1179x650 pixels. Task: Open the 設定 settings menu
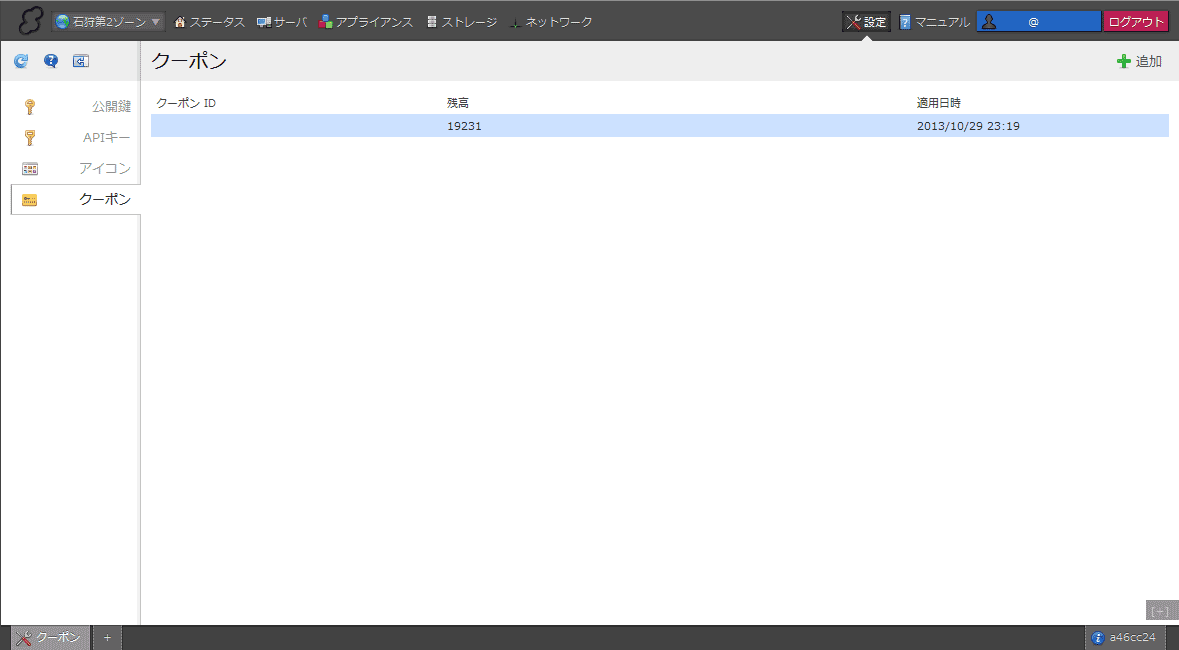tap(866, 22)
